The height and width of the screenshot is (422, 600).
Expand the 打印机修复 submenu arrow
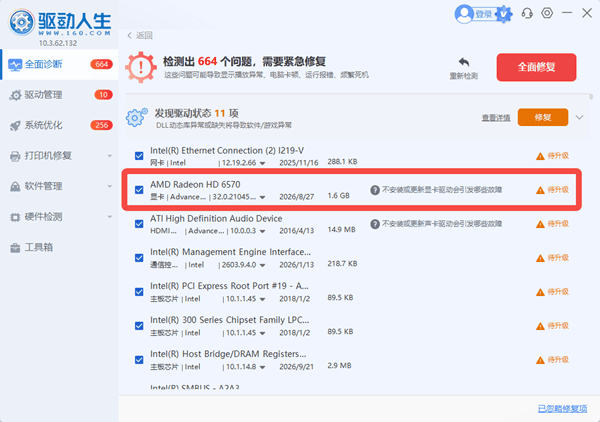110,156
